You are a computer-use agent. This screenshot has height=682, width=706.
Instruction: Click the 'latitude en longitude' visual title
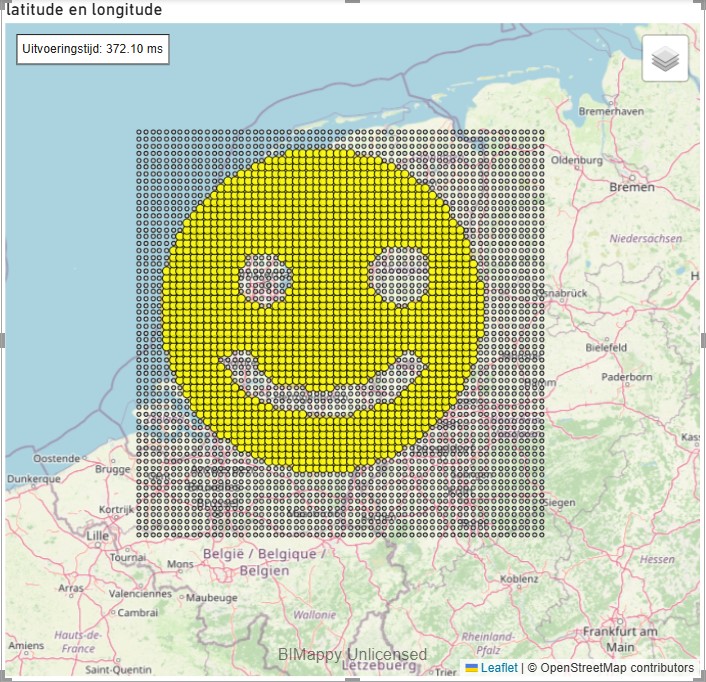tap(84, 9)
